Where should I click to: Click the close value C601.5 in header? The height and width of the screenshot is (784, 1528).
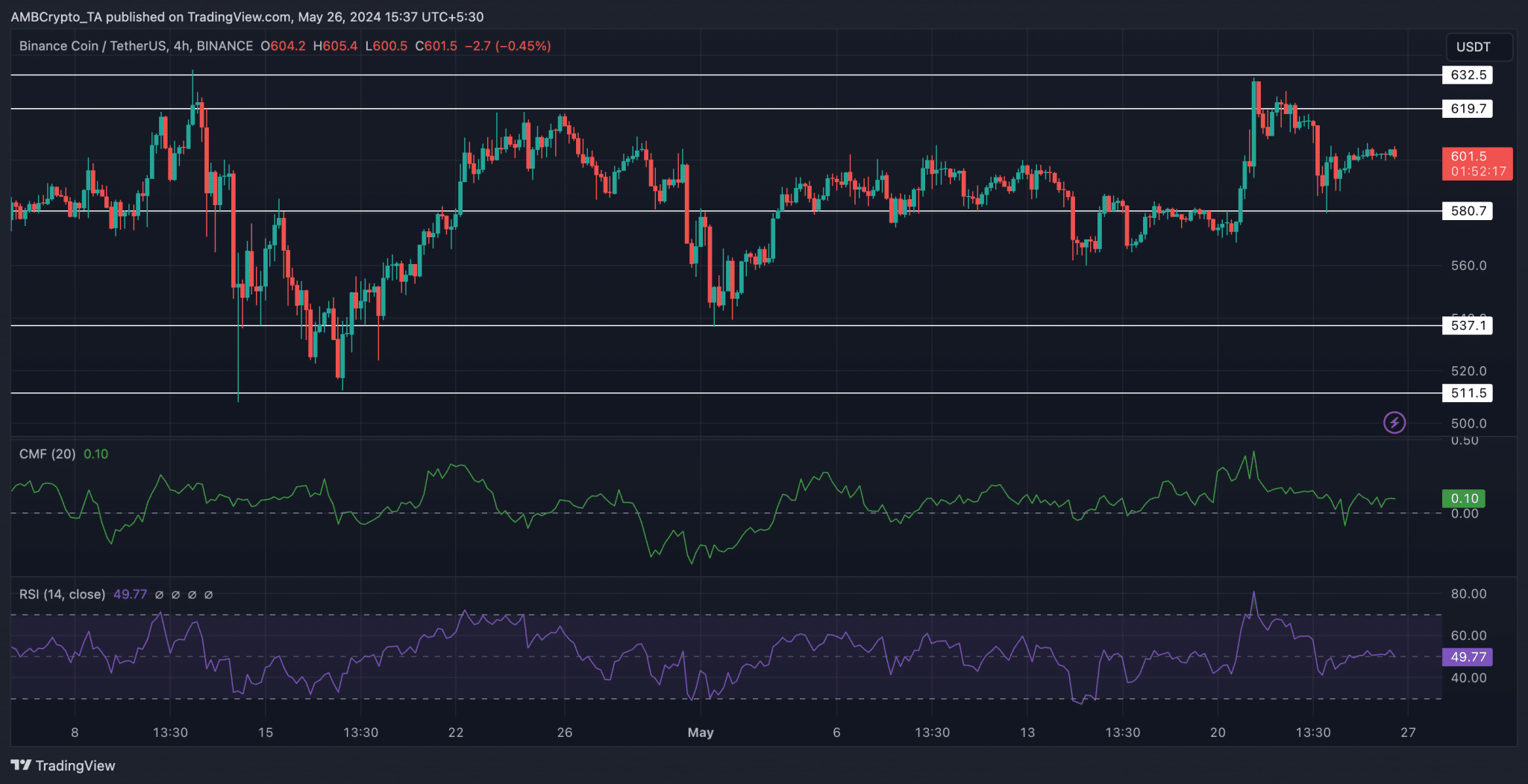436,46
